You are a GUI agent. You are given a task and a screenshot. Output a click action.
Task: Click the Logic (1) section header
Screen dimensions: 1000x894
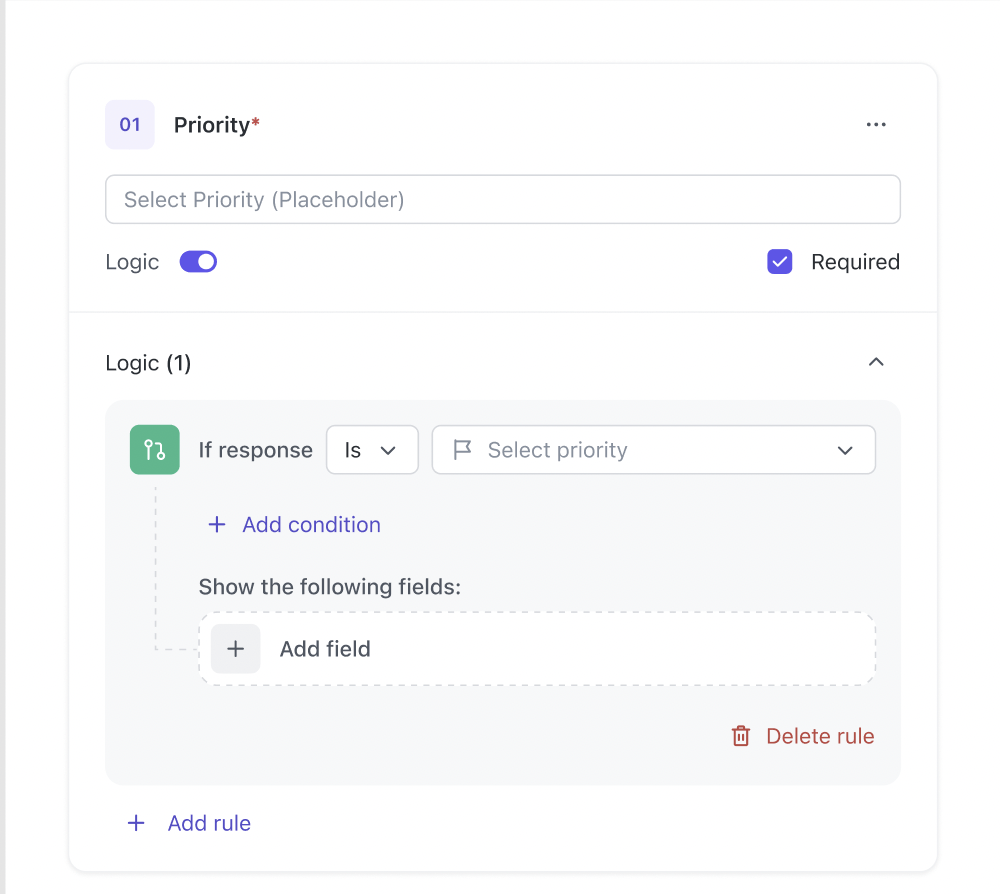pos(148,363)
